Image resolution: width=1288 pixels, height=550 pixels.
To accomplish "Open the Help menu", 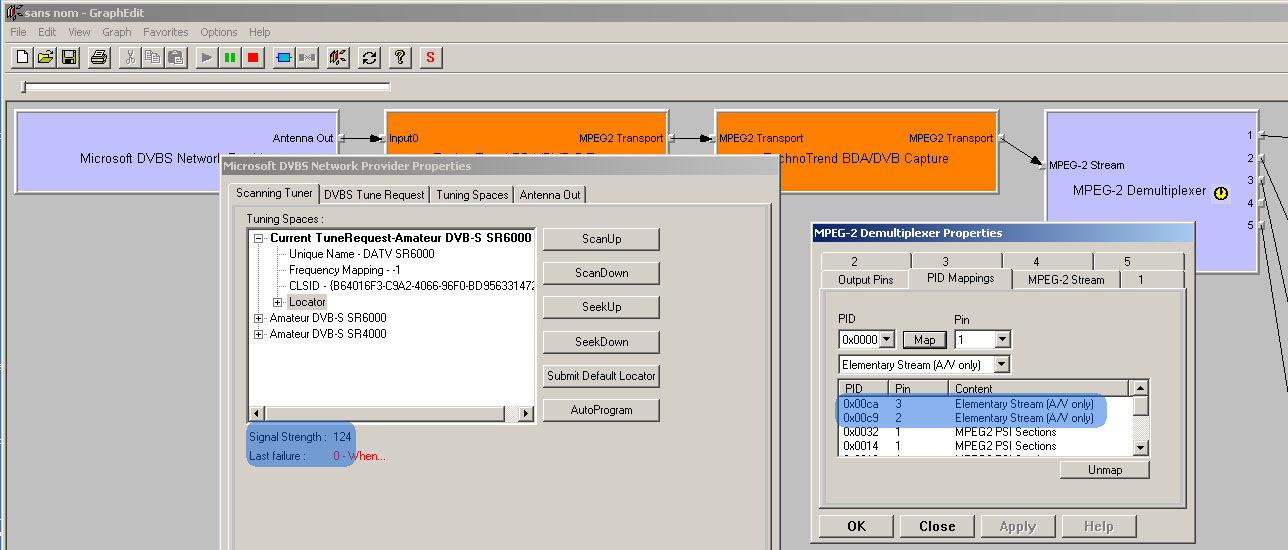I will (260, 32).
